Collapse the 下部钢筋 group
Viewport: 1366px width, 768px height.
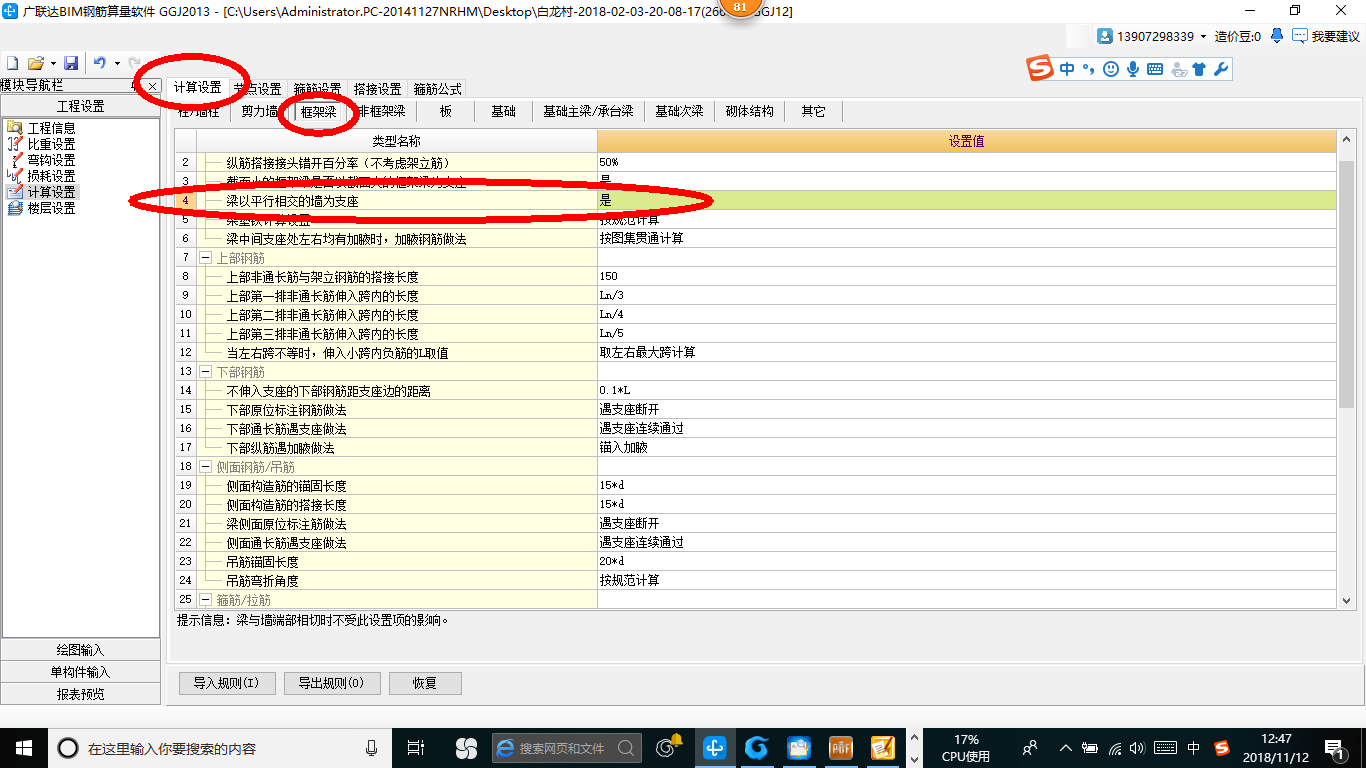tap(205, 372)
